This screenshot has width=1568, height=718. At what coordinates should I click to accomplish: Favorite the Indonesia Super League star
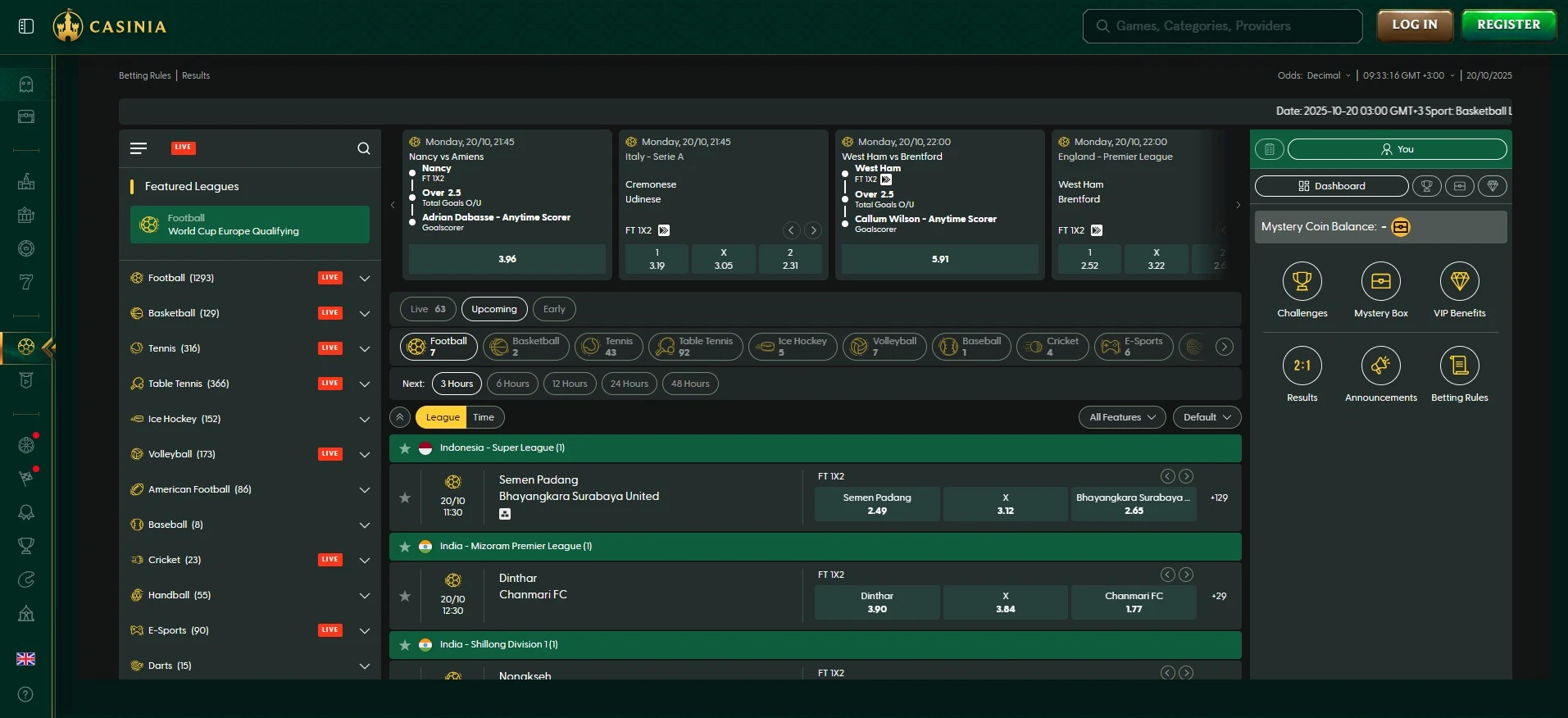[405, 448]
